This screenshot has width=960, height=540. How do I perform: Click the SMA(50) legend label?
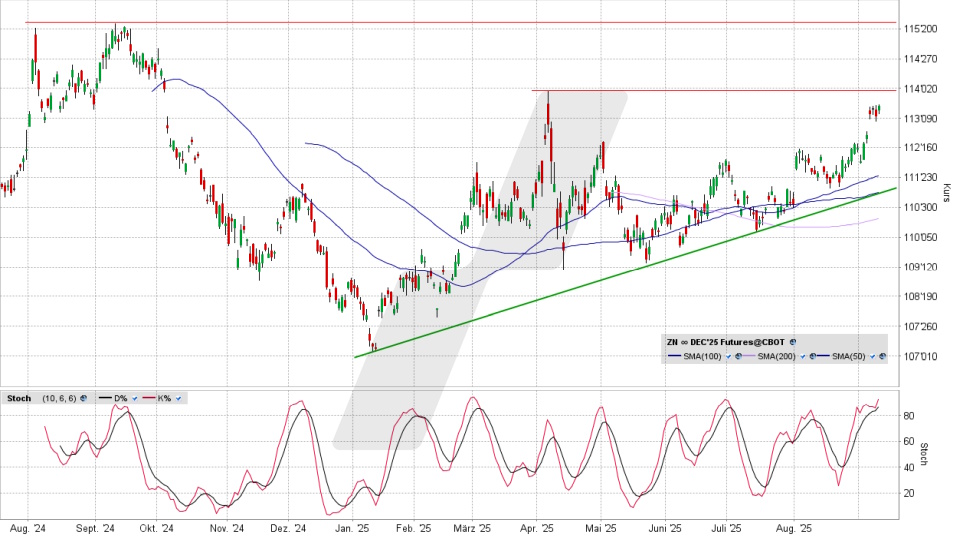click(849, 356)
